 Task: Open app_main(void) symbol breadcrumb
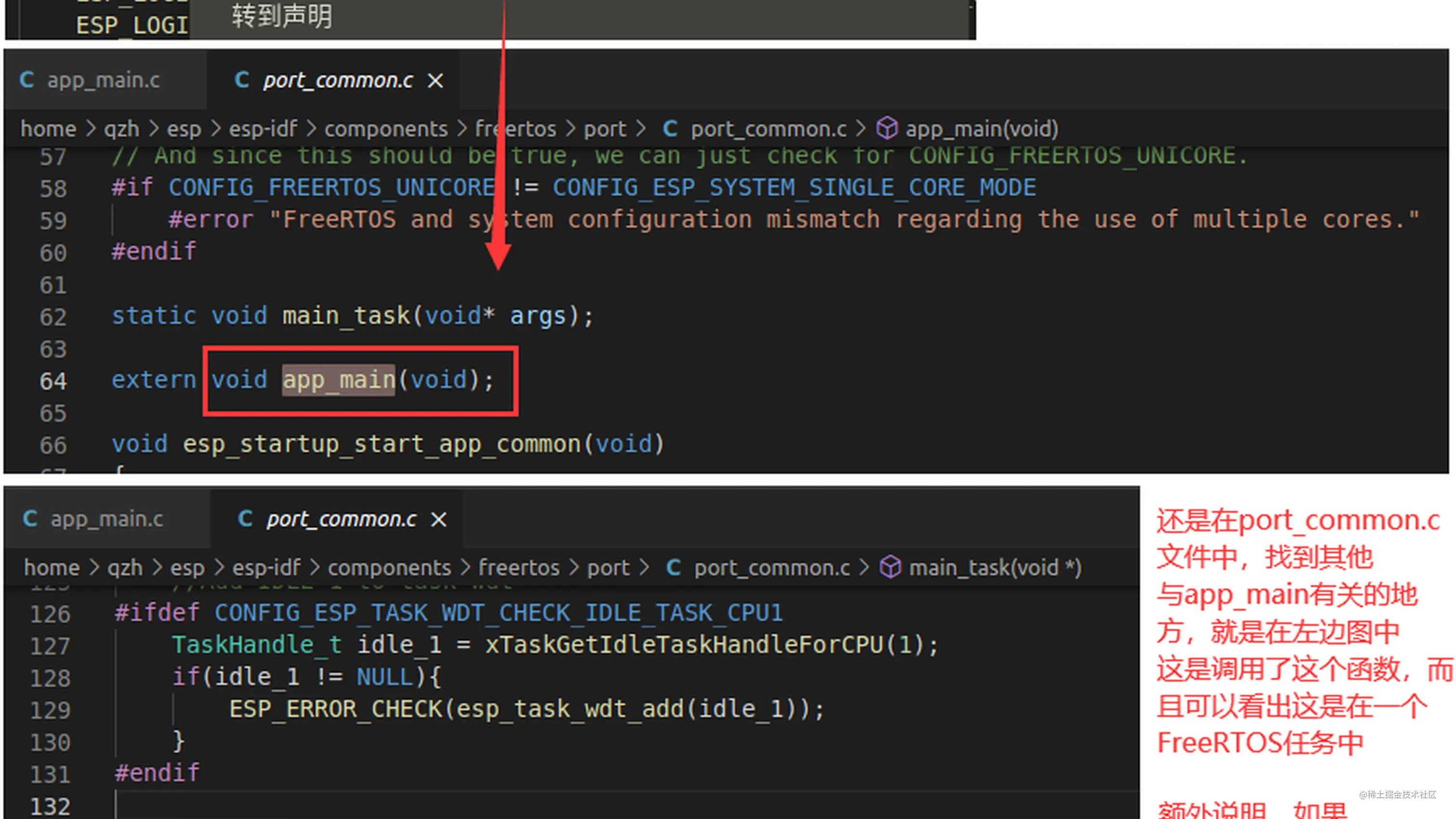[982, 129]
